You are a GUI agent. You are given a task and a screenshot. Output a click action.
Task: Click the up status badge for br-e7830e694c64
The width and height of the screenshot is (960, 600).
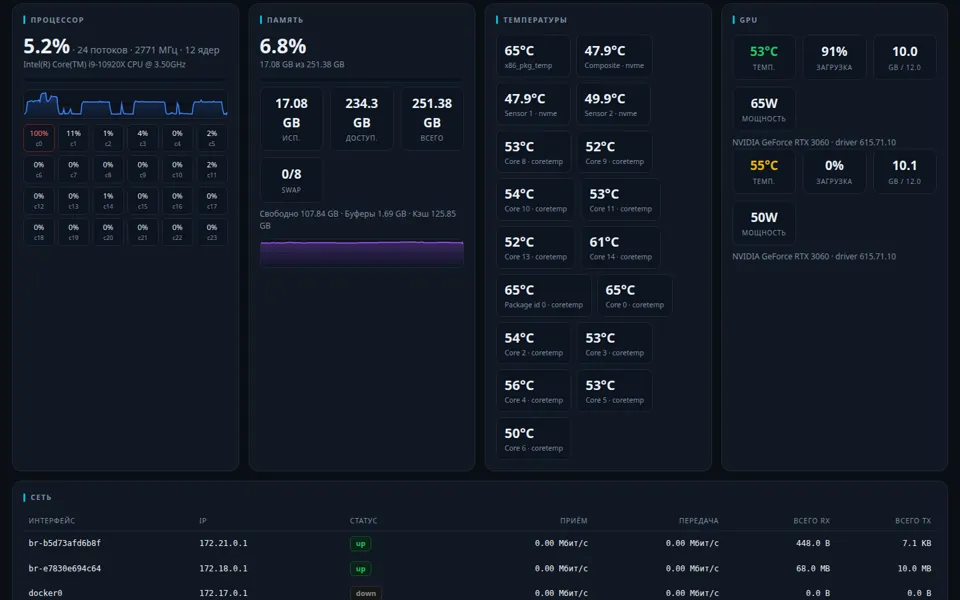pyautogui.click(x=361, y=569)
